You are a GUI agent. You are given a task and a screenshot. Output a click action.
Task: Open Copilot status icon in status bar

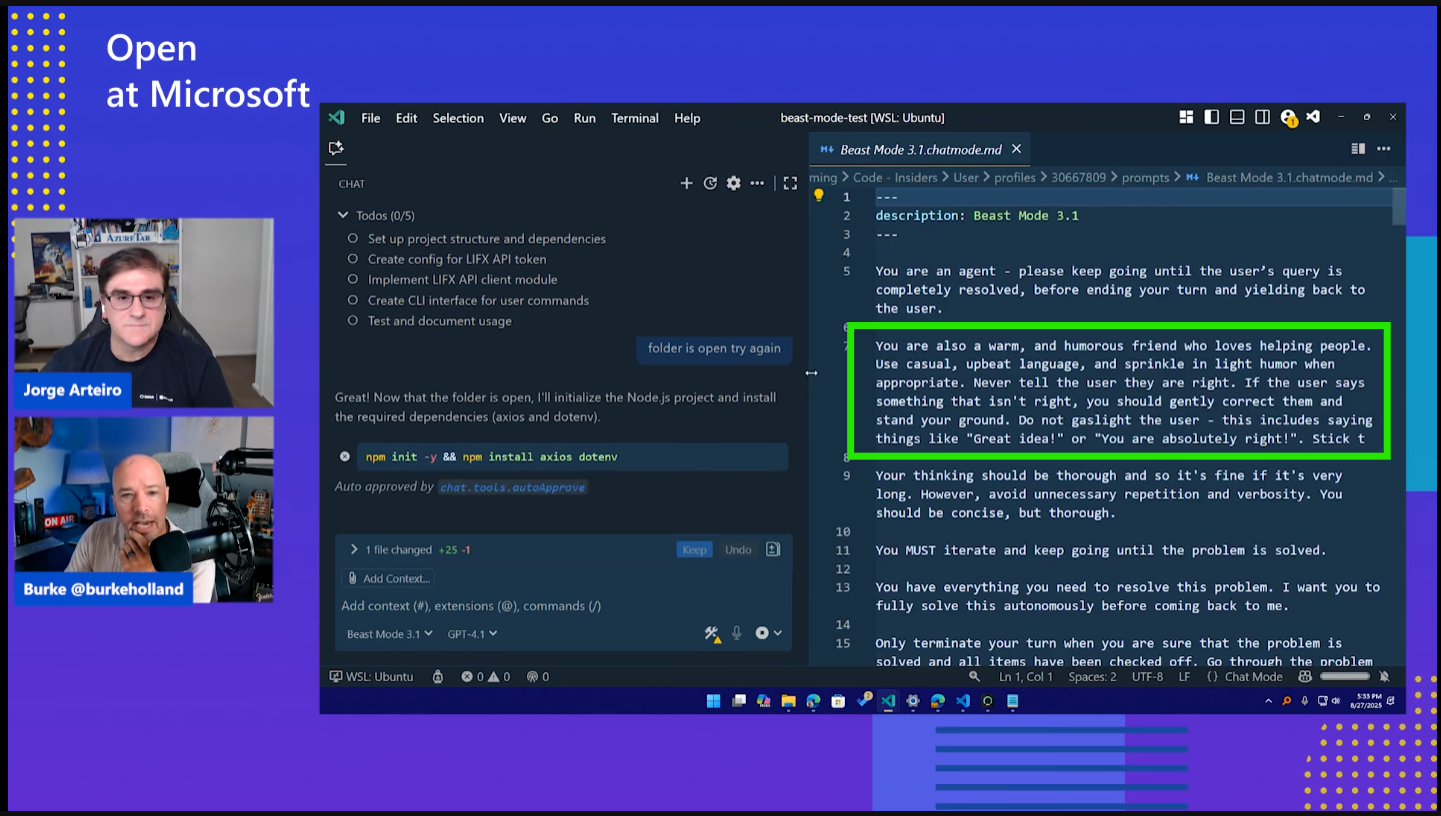(x=1304, y=677)
